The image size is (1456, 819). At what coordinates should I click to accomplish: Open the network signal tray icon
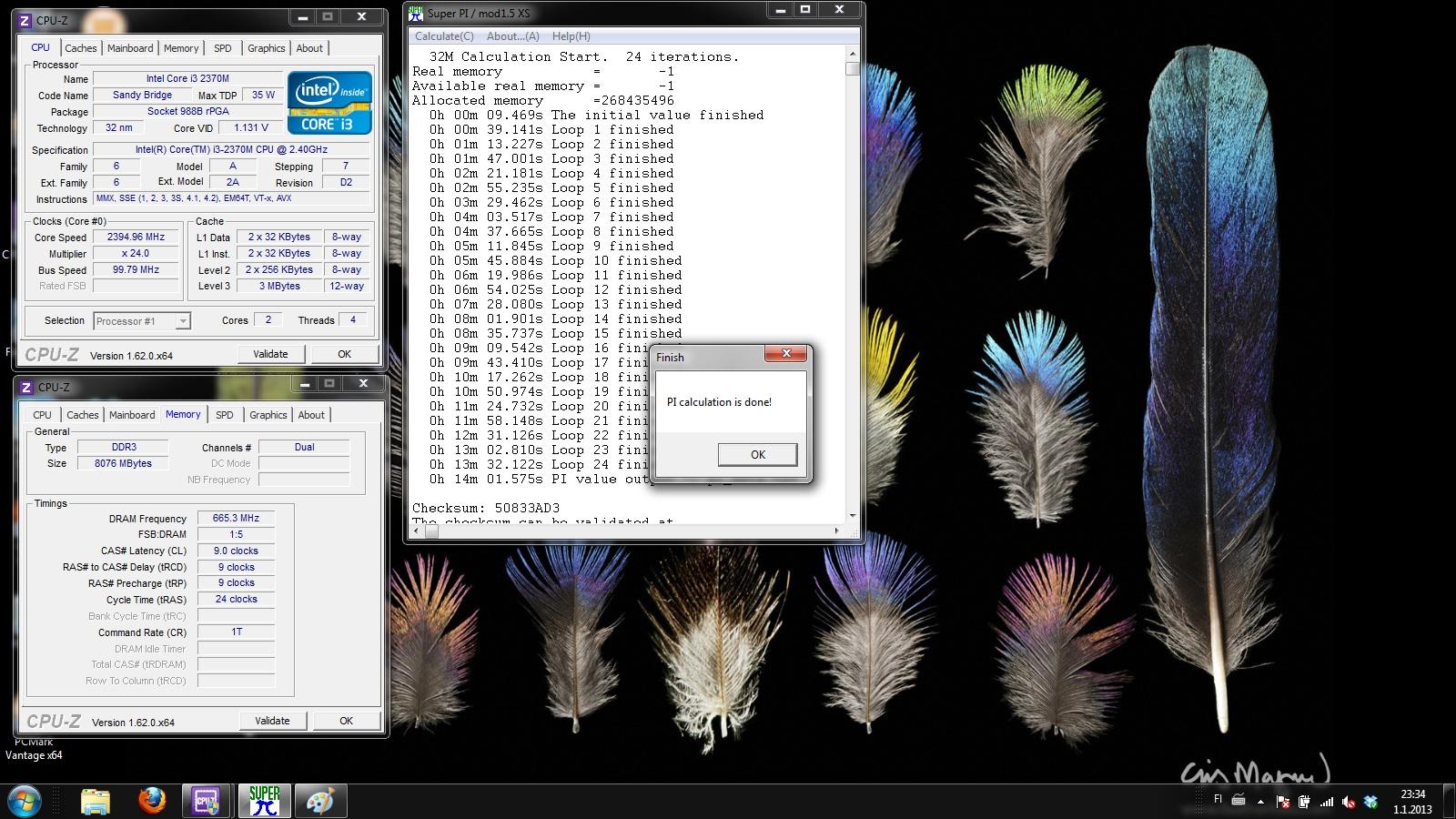coord(1327,802)
